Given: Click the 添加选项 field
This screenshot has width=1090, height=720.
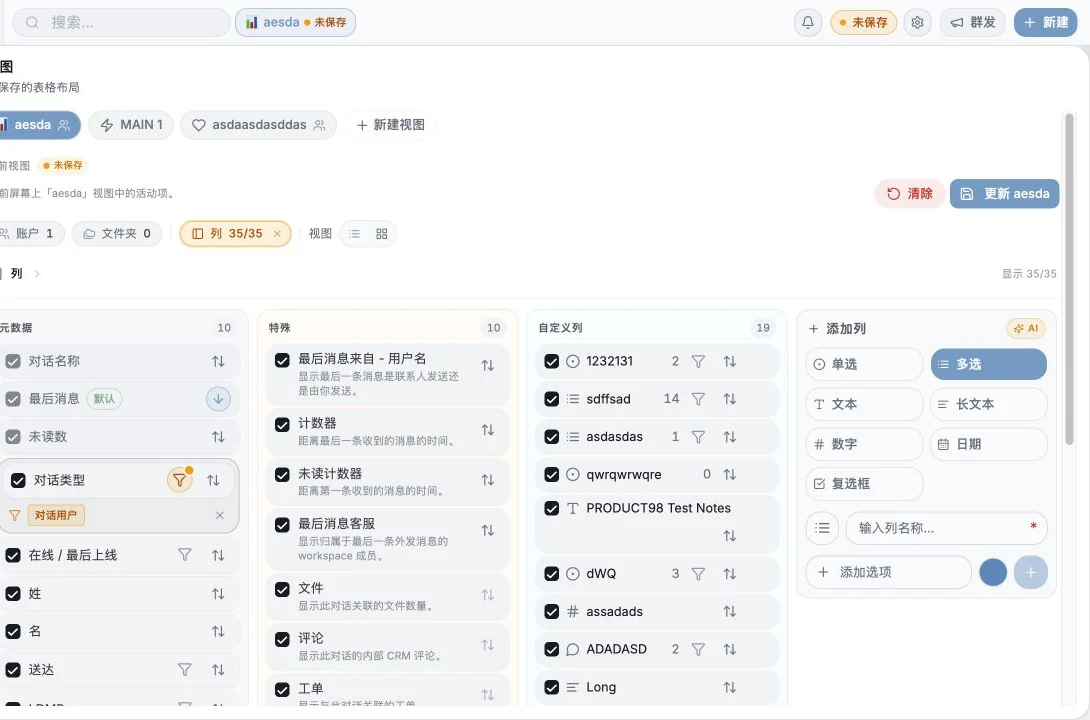Looking at the screenshot, I should (x=888, y=573).
